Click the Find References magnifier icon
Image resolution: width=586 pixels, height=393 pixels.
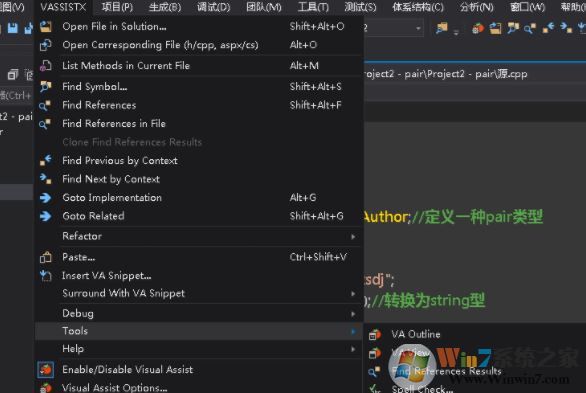[45, 105]
